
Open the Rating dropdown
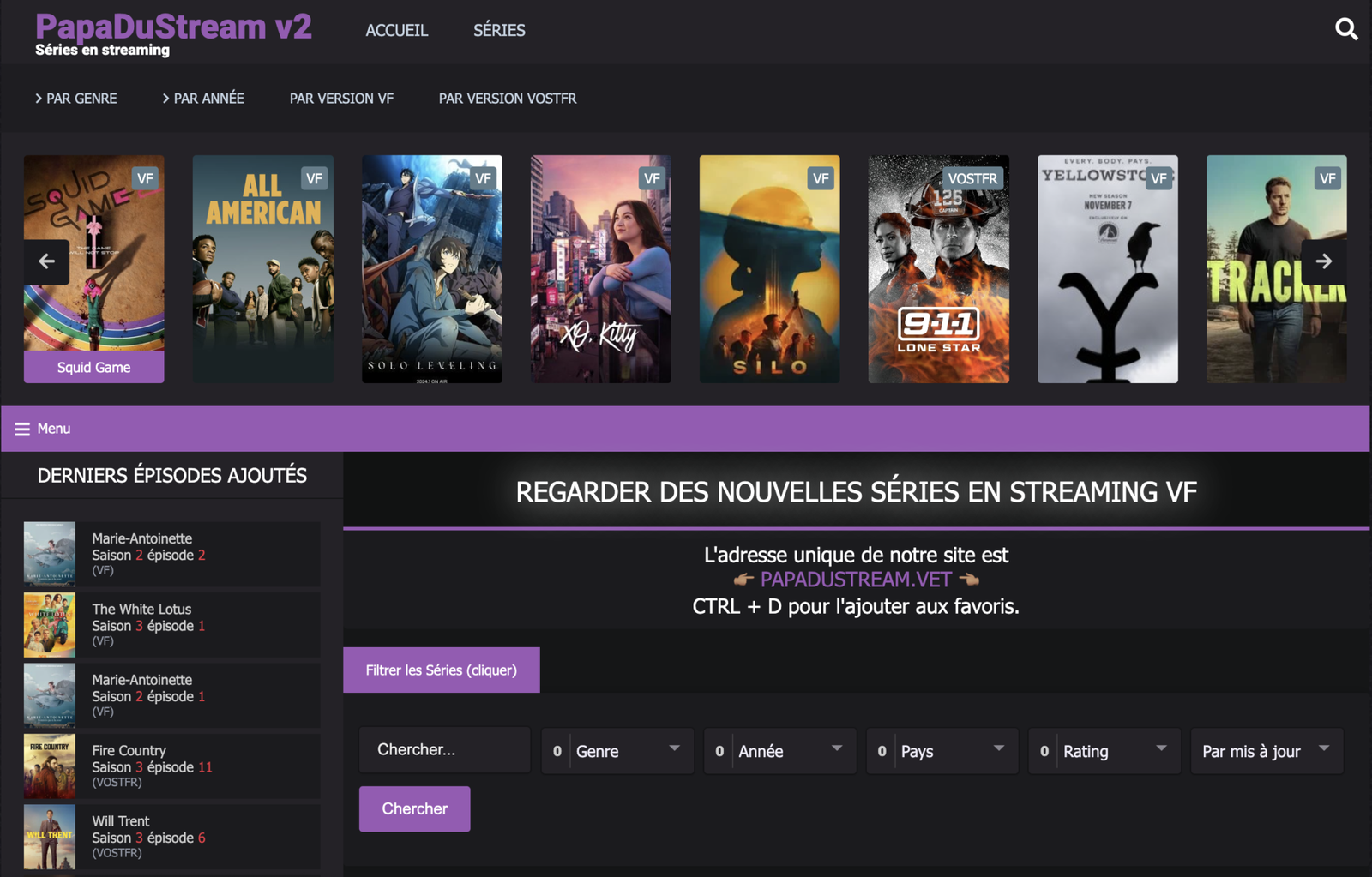[1104, 751]
